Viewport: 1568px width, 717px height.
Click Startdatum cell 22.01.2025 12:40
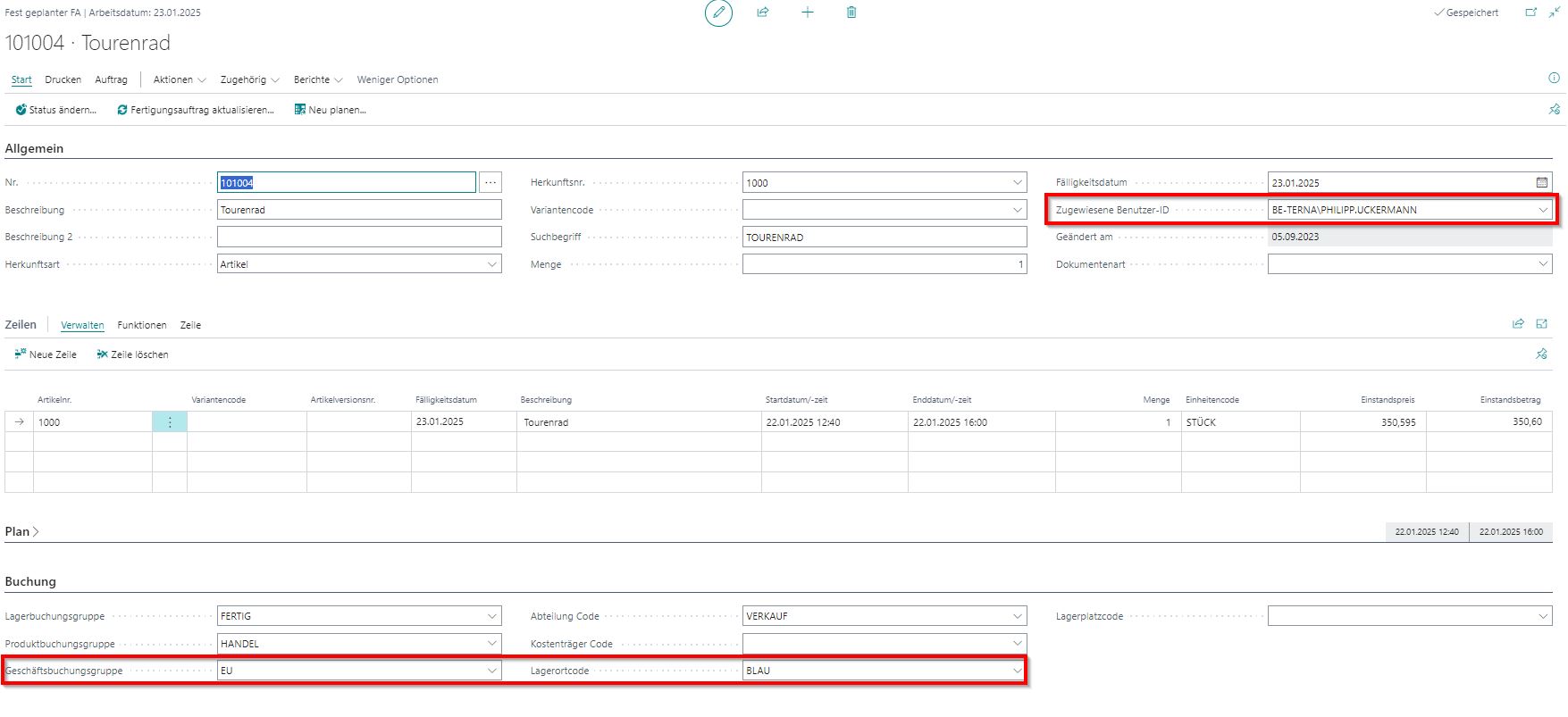pos(834,422)
